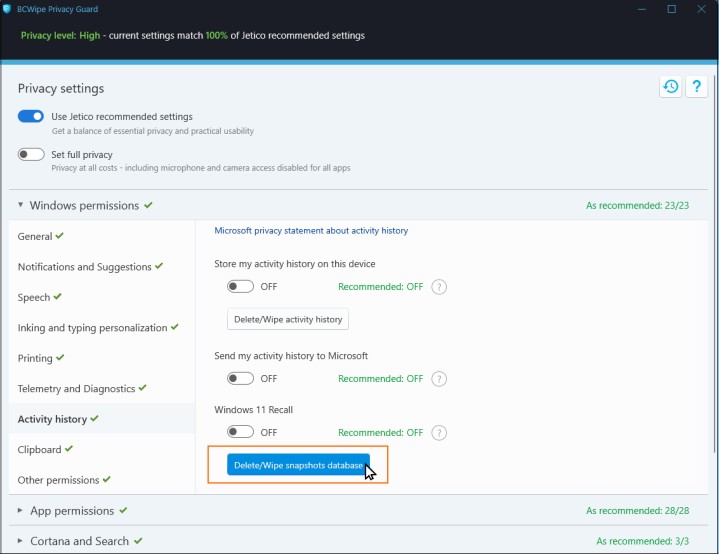Click the Delete/Wipe activity history button
Screen dimensions: 719x554
288,320
